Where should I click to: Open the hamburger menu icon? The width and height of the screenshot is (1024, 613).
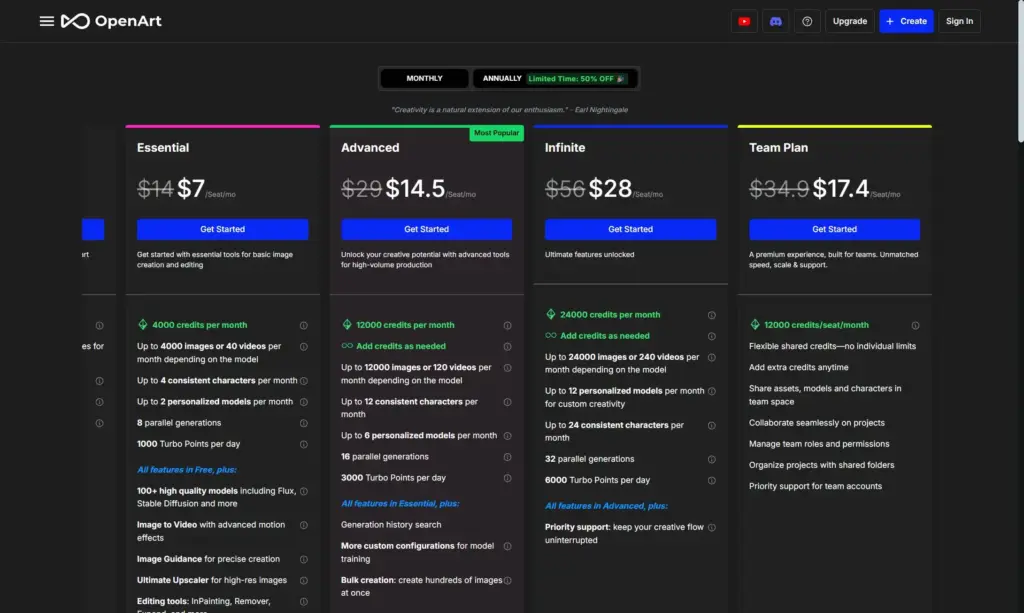[x=46, y=21]
